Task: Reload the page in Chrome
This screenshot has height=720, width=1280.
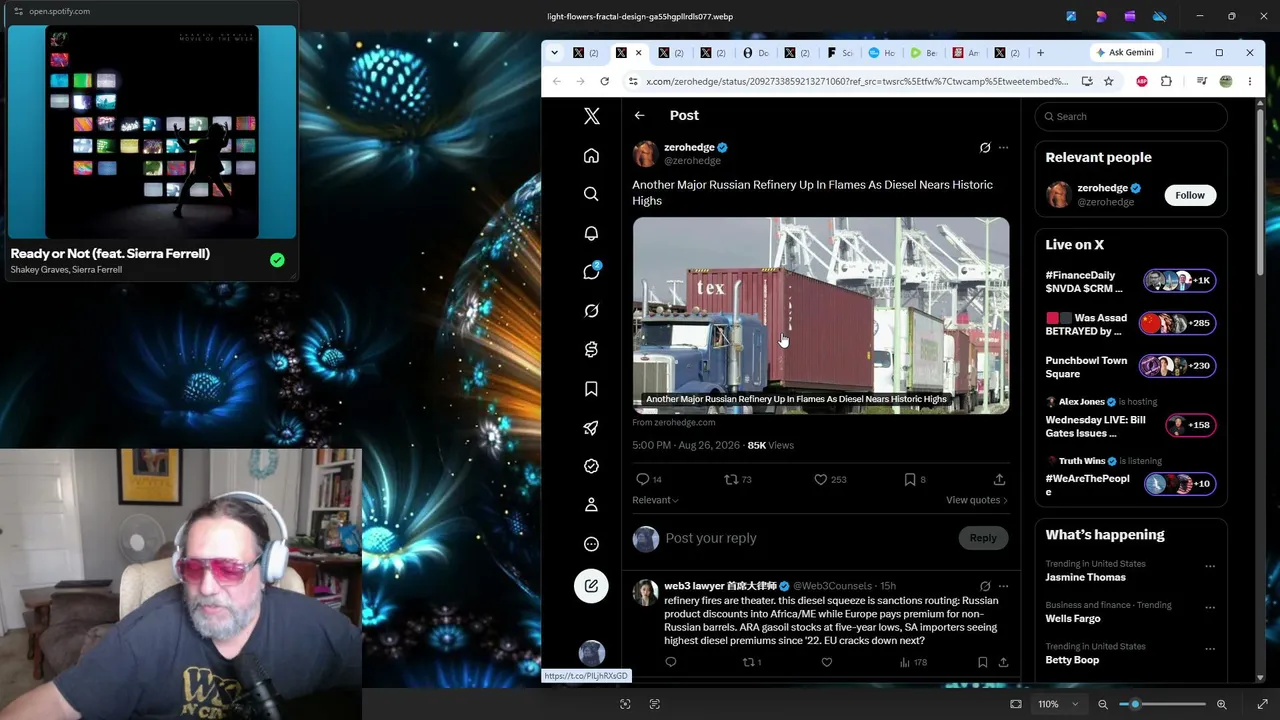Action: coord(604,81)
